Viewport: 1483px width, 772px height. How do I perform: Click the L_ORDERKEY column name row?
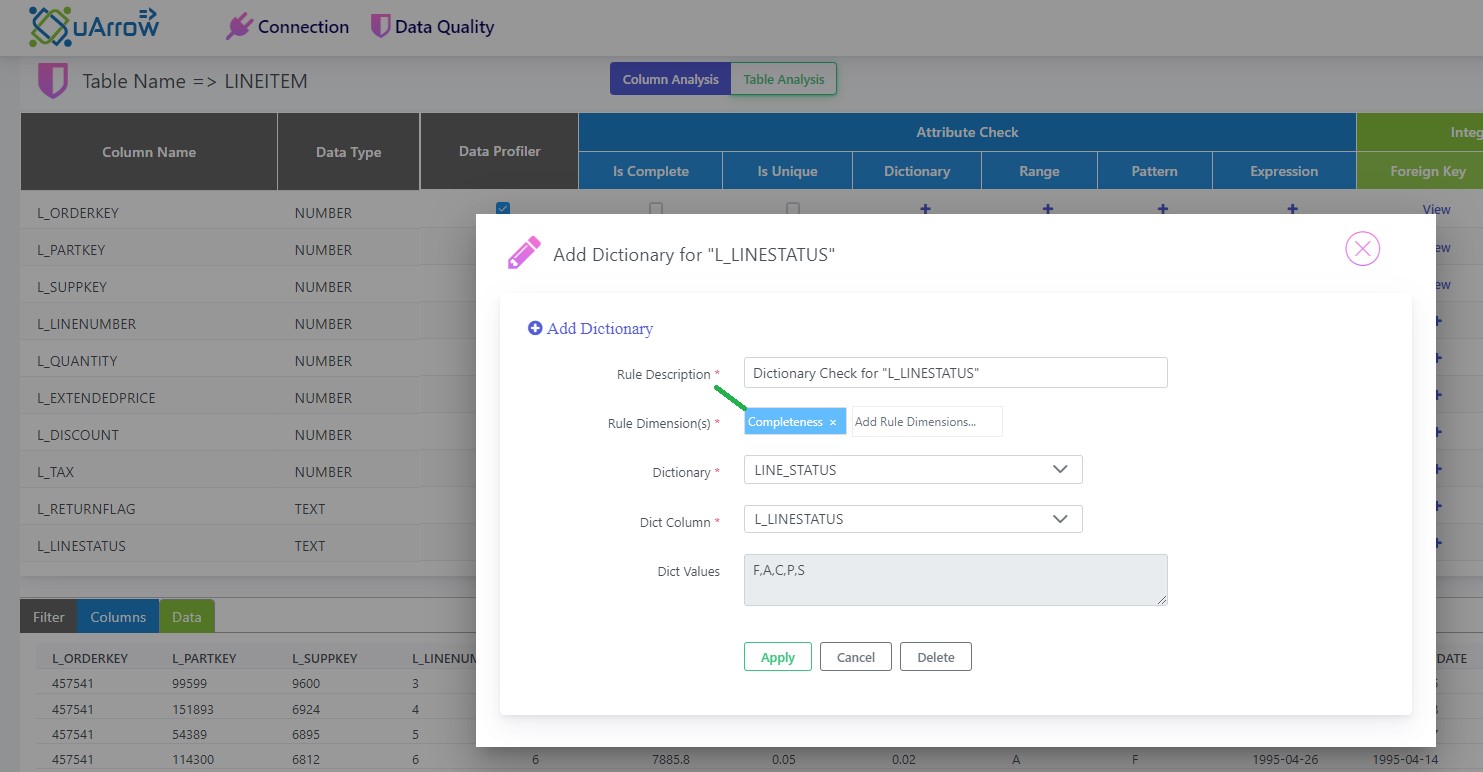click(x=78, y=213)
